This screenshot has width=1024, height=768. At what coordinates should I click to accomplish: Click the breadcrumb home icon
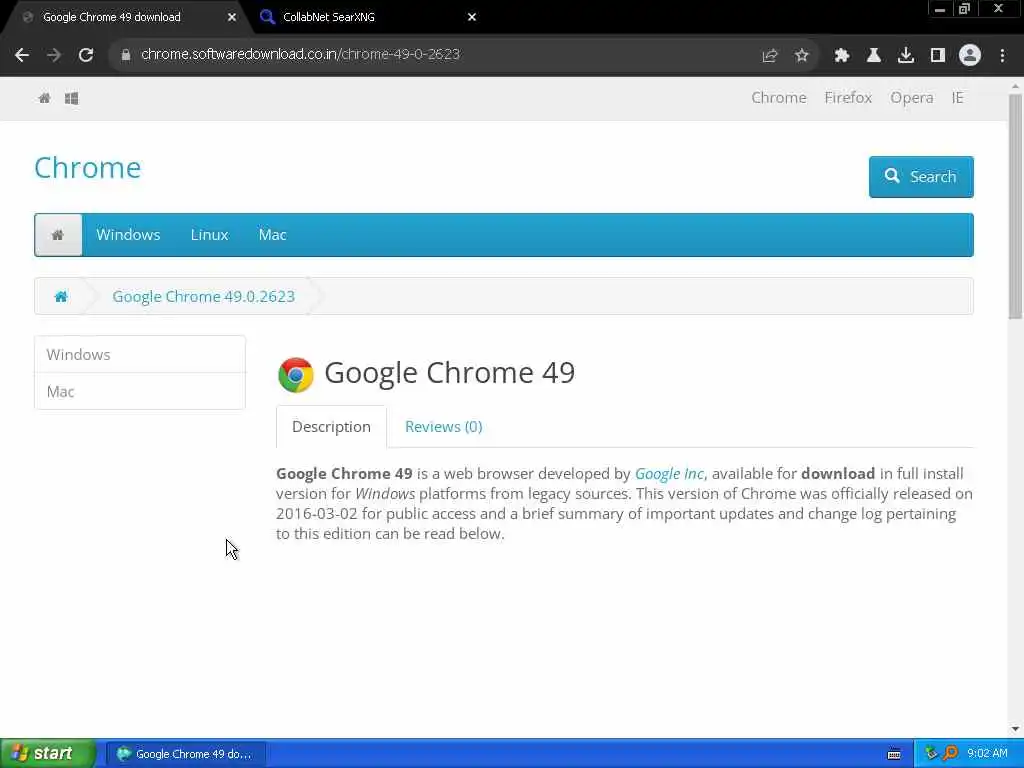(61, 296)
